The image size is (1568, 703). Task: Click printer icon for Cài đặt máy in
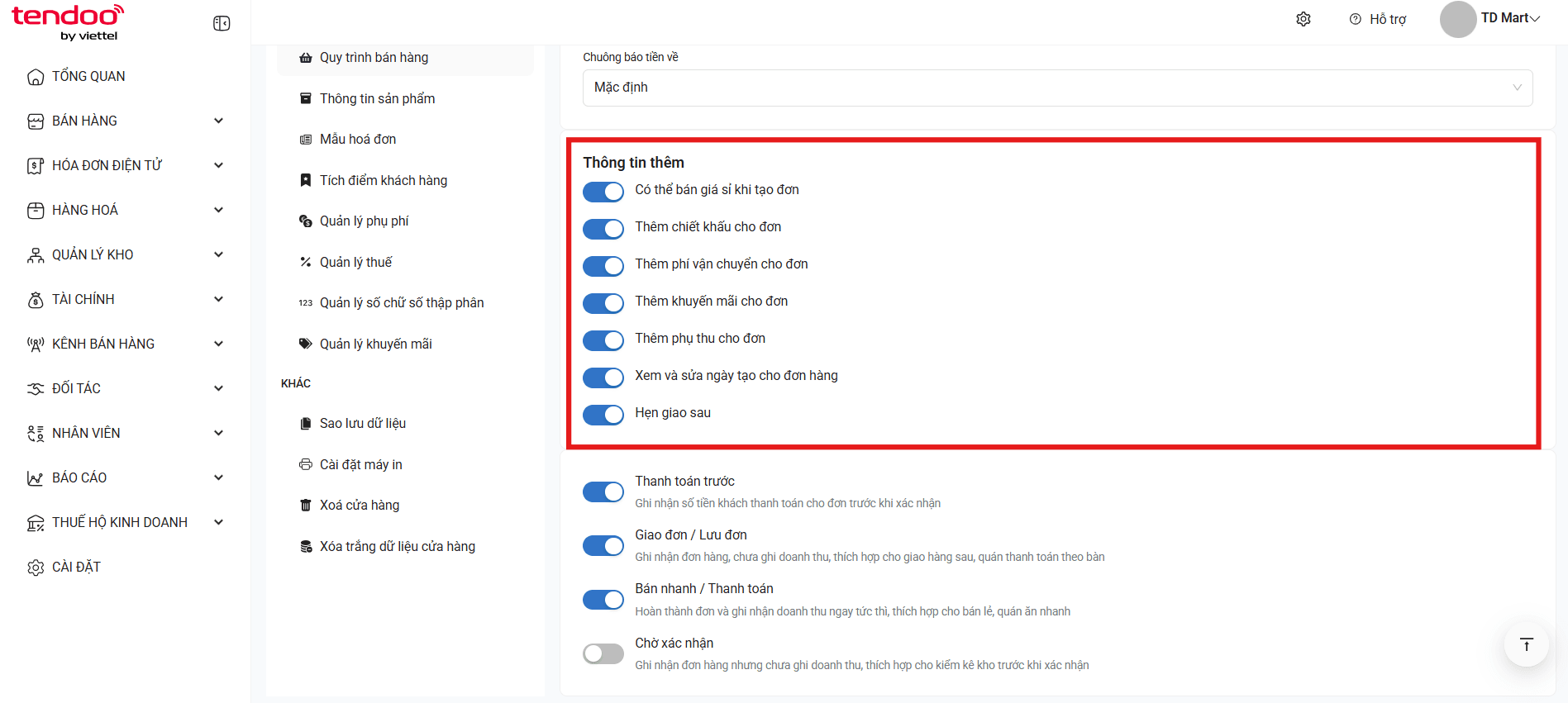point(306,464)
